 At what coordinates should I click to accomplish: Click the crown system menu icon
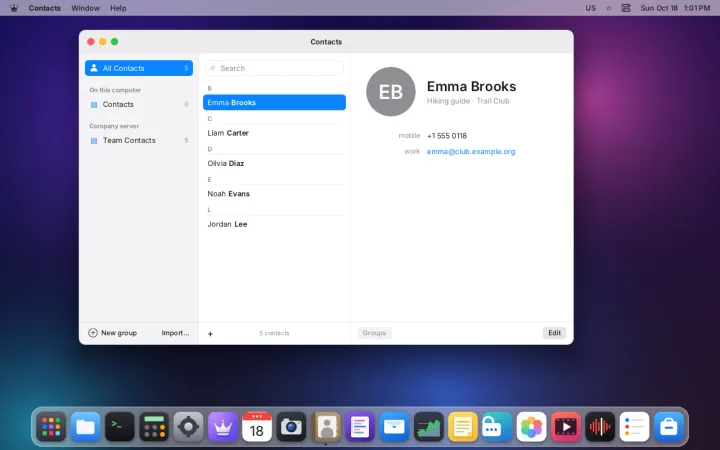pos(14,8)
